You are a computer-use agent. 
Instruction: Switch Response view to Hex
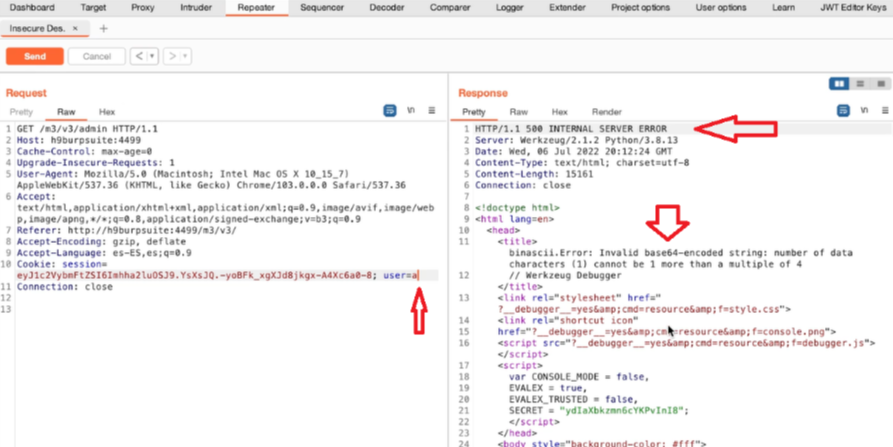tap(559, 112)
